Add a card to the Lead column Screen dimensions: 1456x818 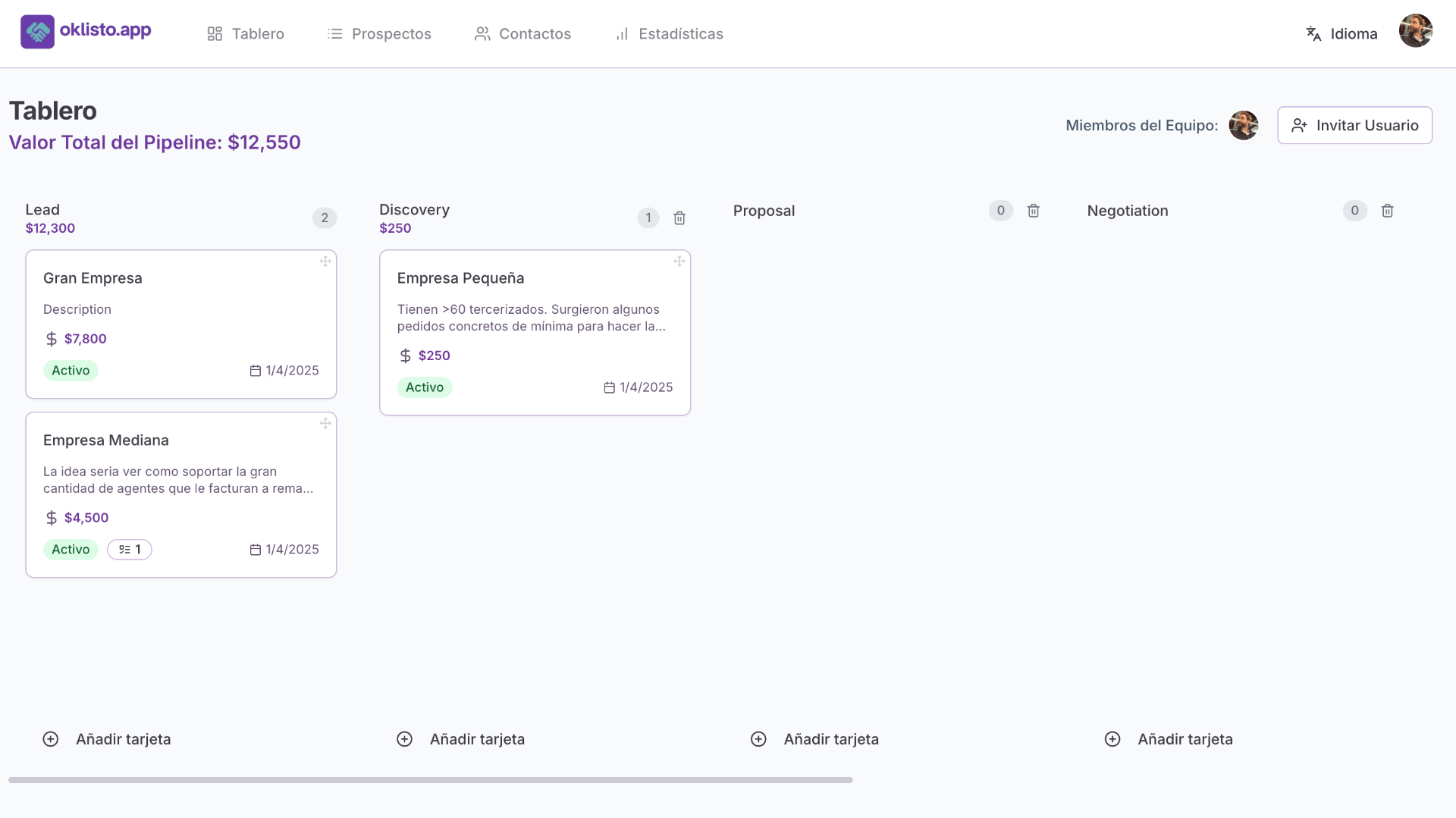(x=107, y=739)
